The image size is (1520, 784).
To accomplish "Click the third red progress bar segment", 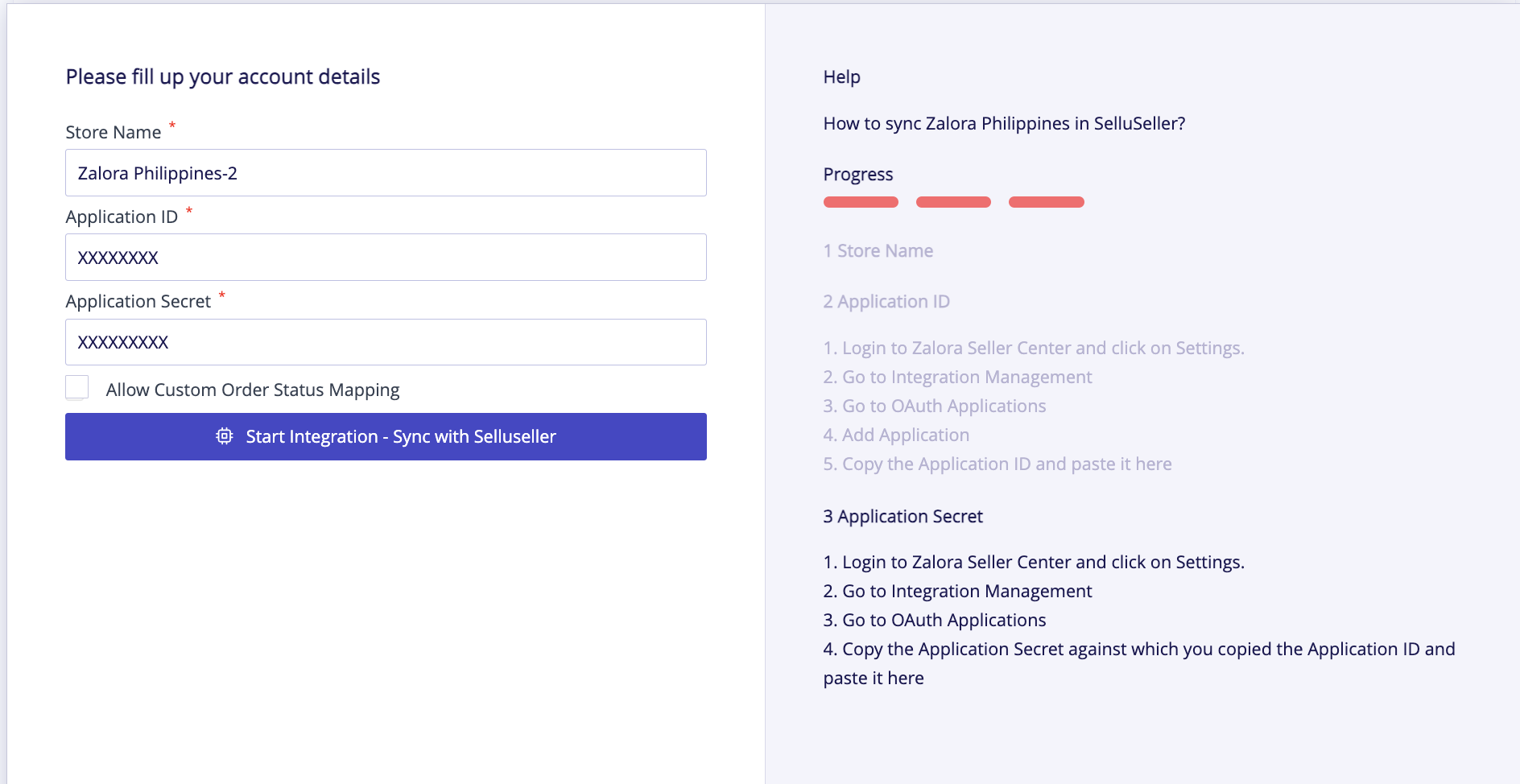I will [1047, 202].
